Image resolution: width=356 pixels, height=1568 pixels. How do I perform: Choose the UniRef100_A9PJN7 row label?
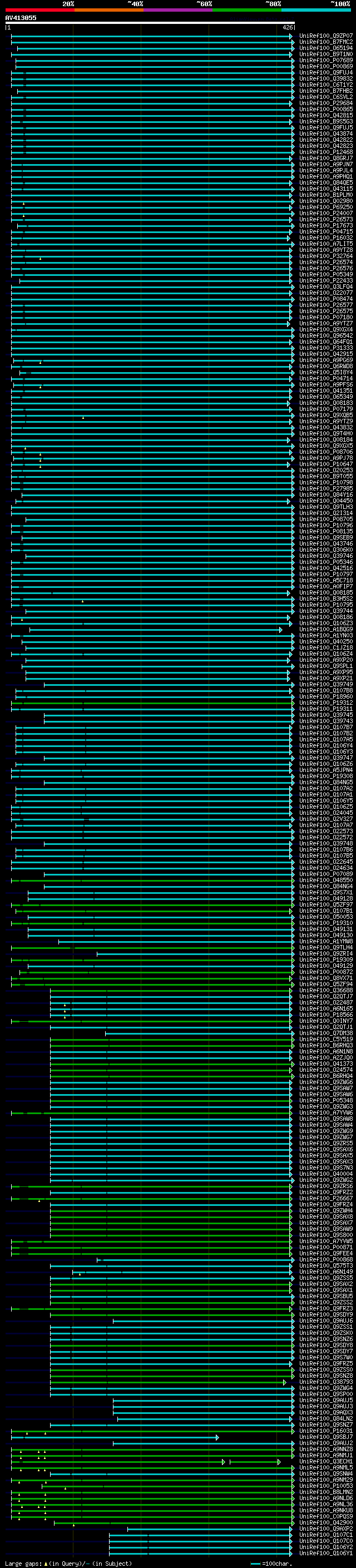(325, 164)
